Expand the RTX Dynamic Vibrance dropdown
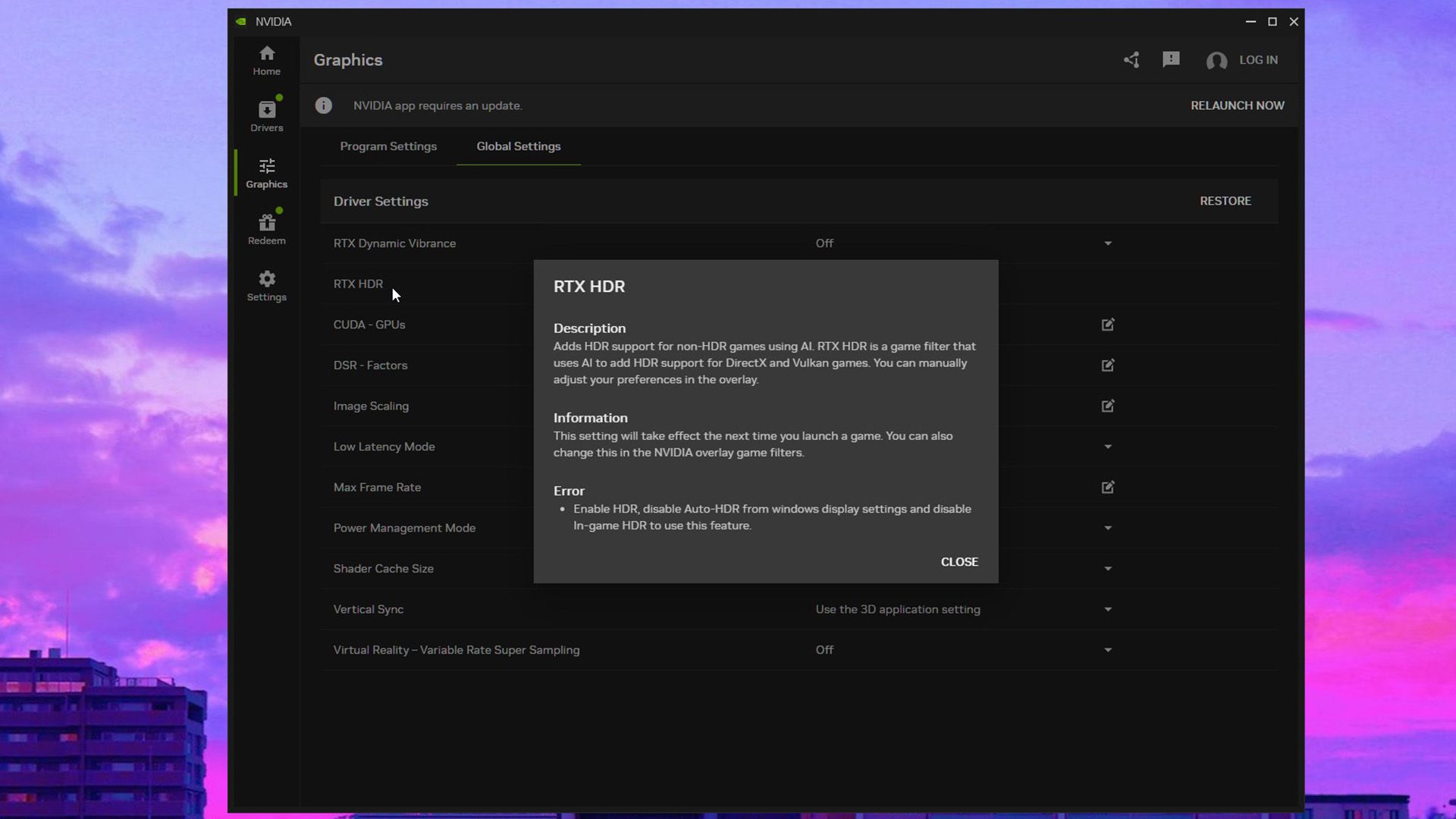Viewport: 1456px width, 819px height. coord(1108,243)
